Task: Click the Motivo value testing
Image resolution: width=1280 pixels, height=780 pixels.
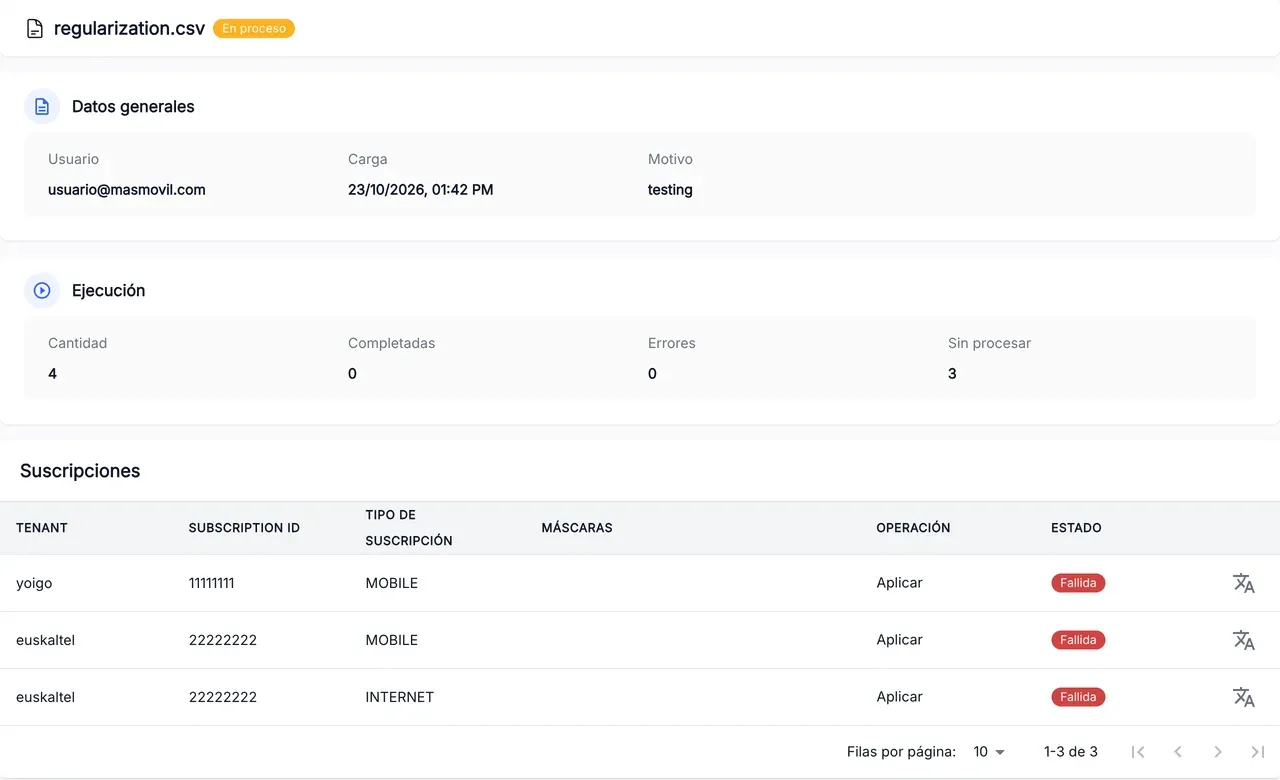Action: 670,190
